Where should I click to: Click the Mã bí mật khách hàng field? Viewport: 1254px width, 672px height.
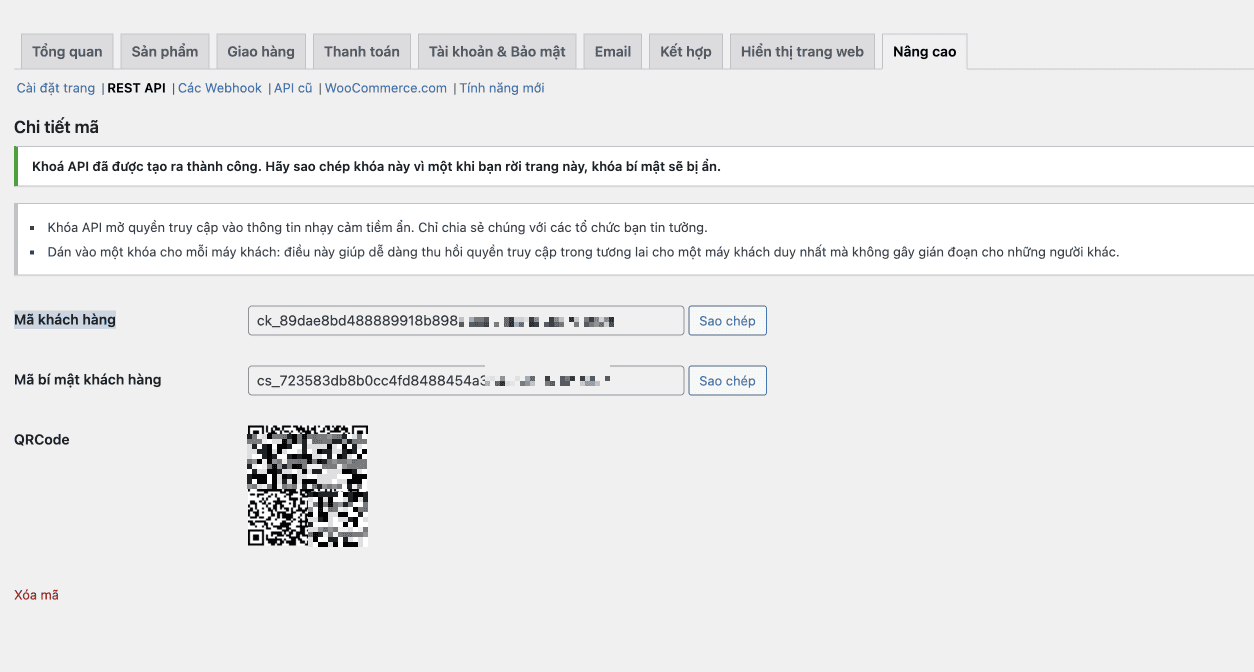click(466, 381)
